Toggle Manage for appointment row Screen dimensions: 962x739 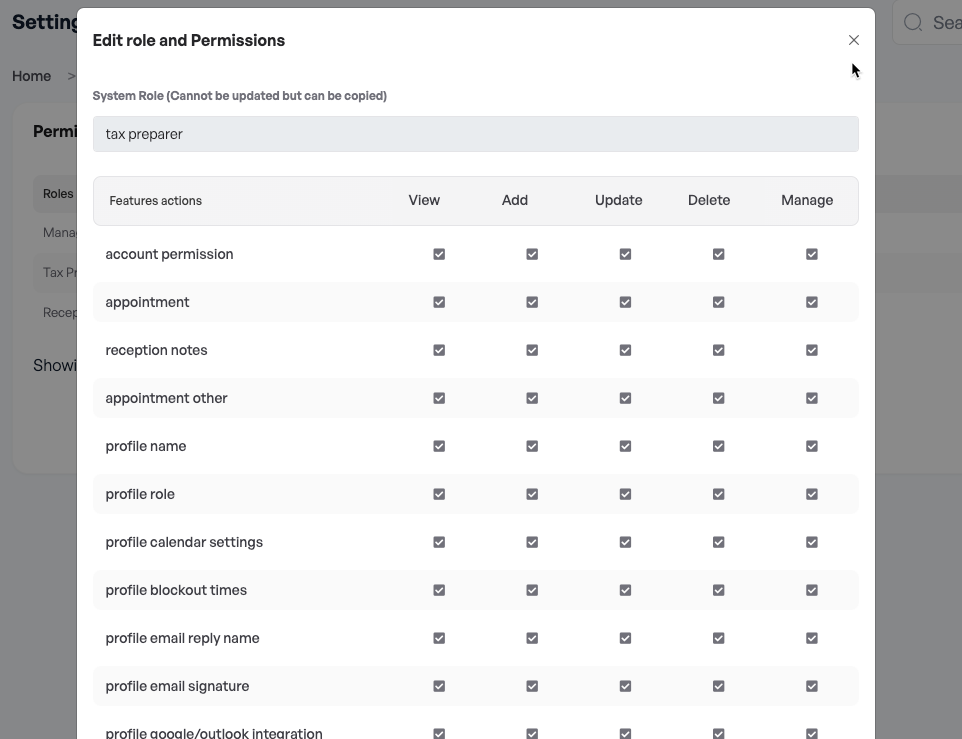click(812, 302)
